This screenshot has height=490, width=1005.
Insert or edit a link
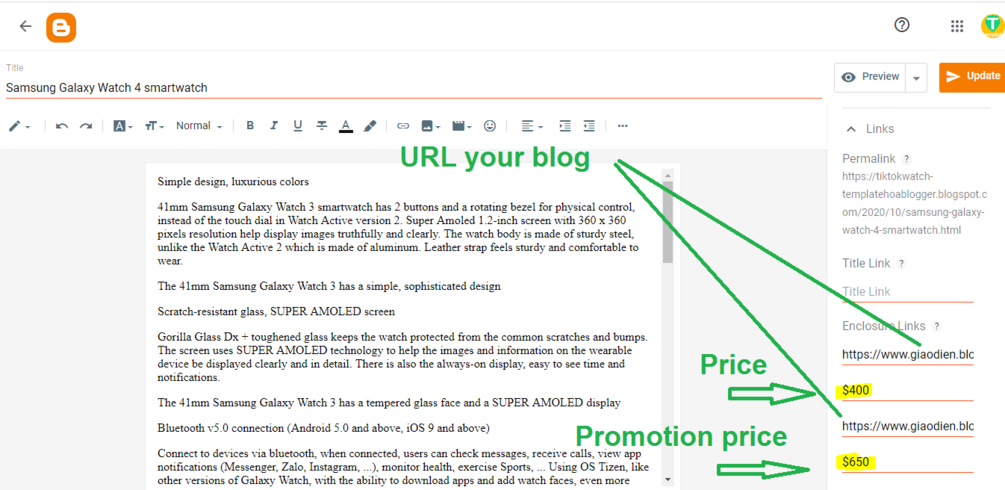[403, 126]
